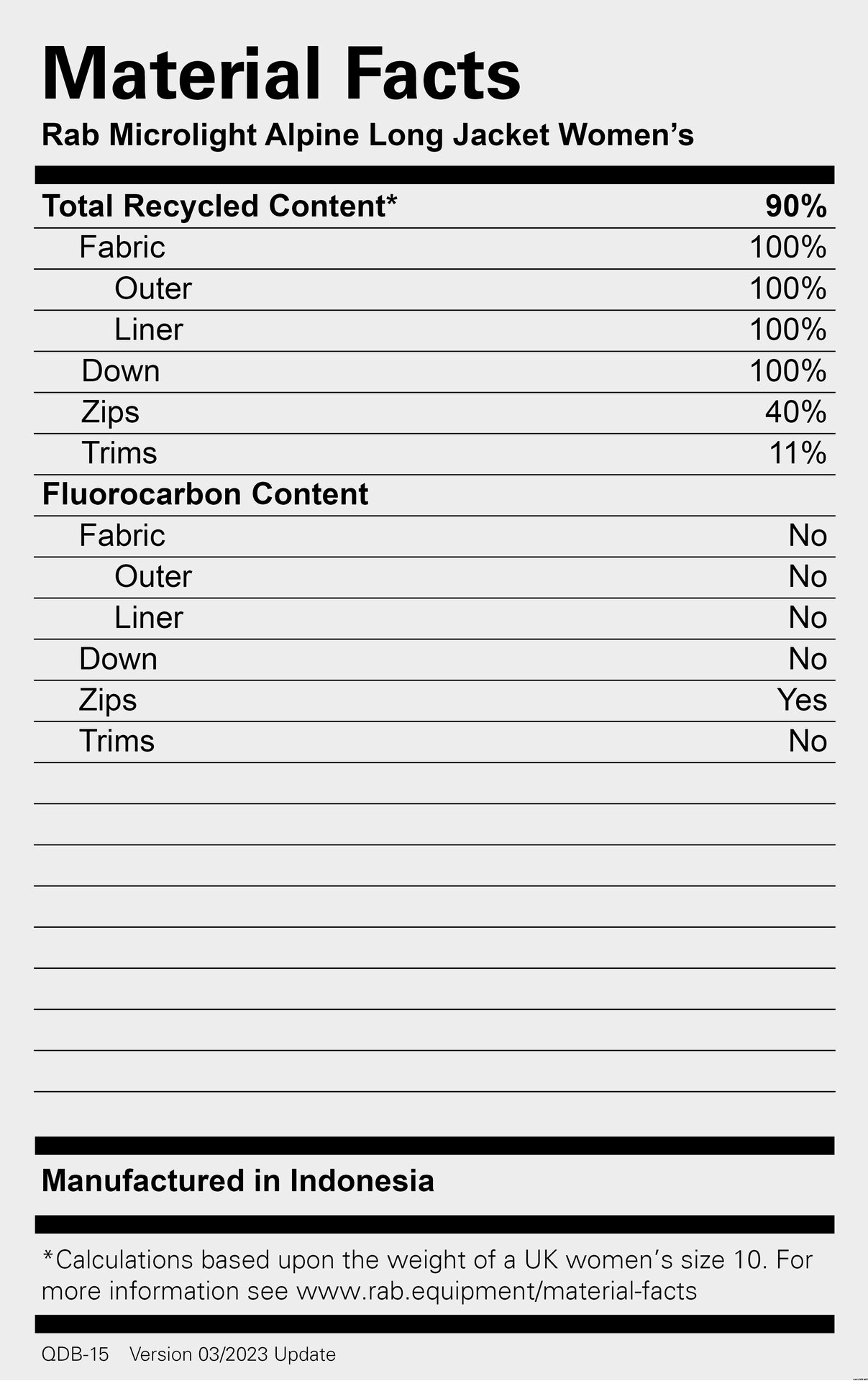Click the Material Facts heading
The width and height of the screenshot is (868, 1381).
pyautogui.click(x=281, y=74)
